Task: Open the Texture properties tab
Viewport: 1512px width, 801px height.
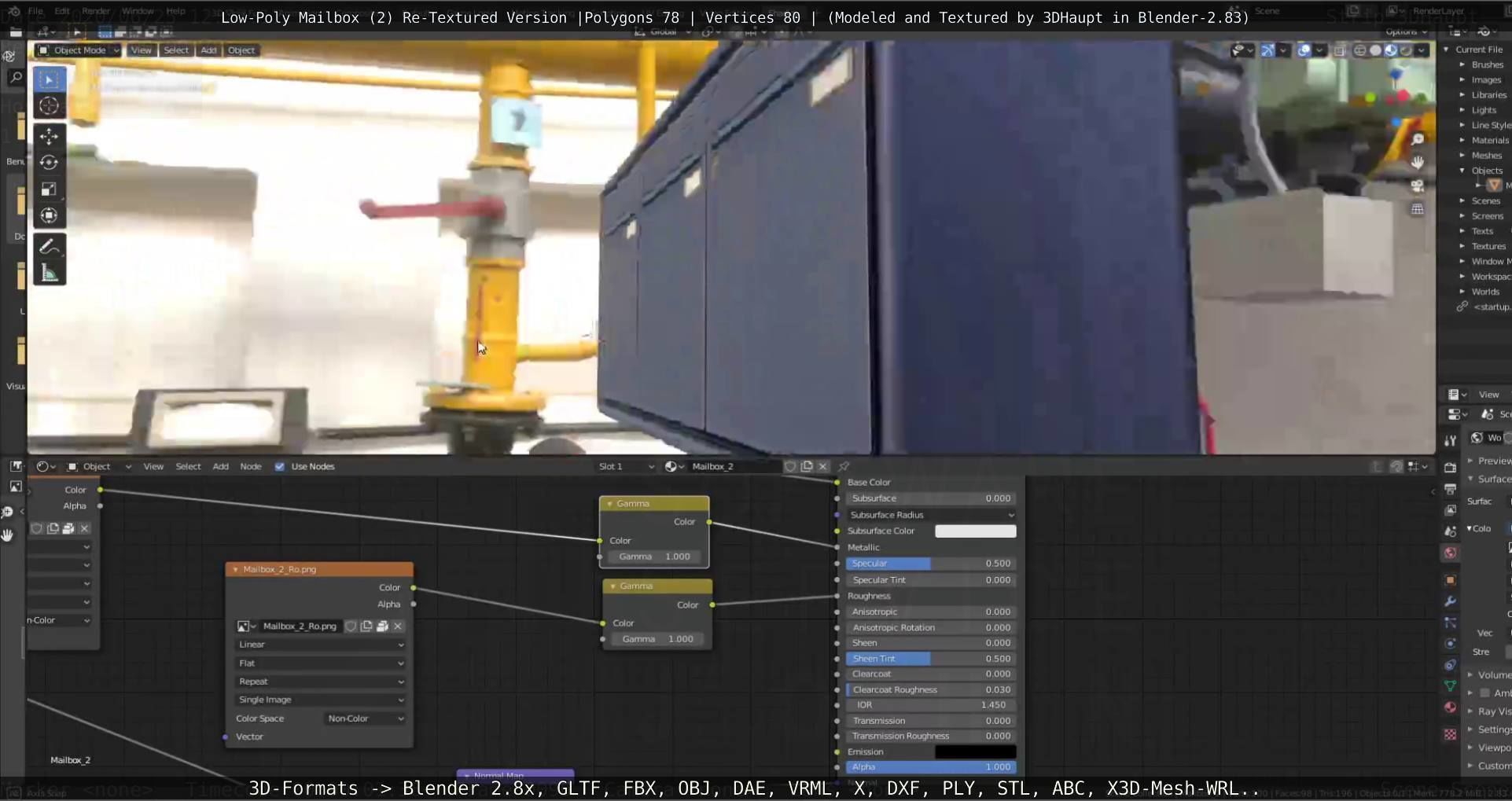Action: 1451,734
